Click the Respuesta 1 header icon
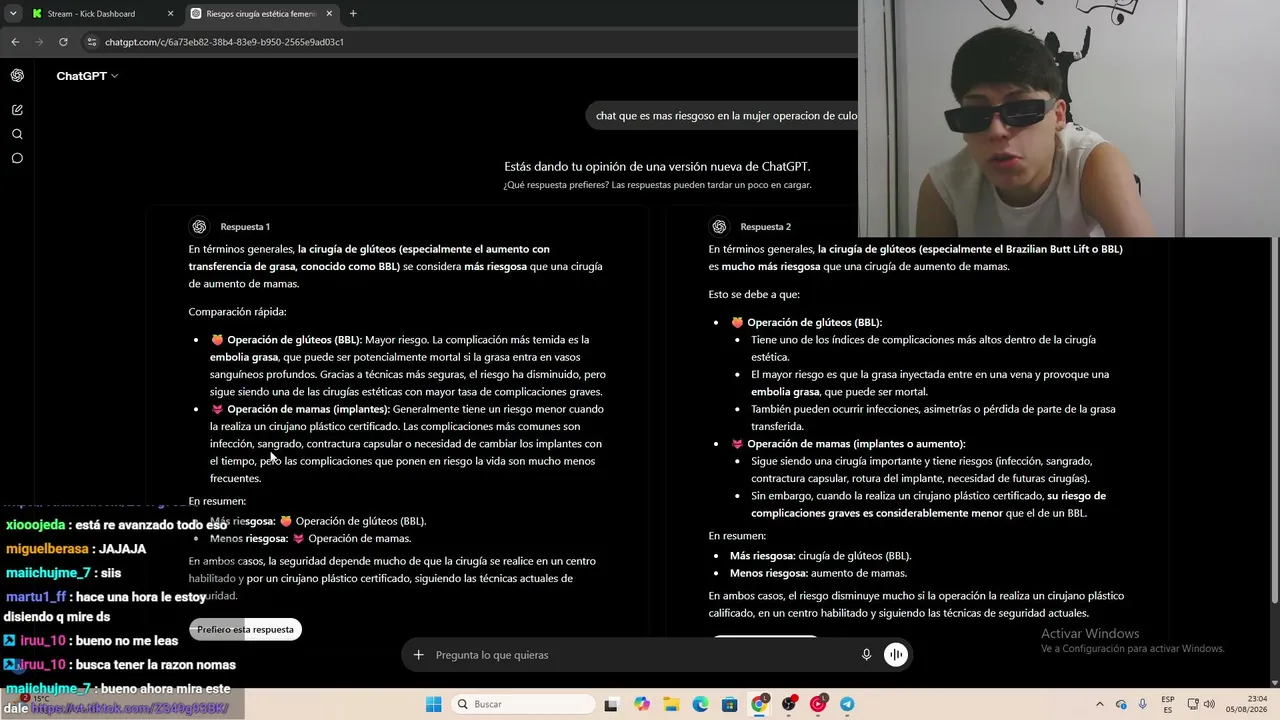 (199, 227)
